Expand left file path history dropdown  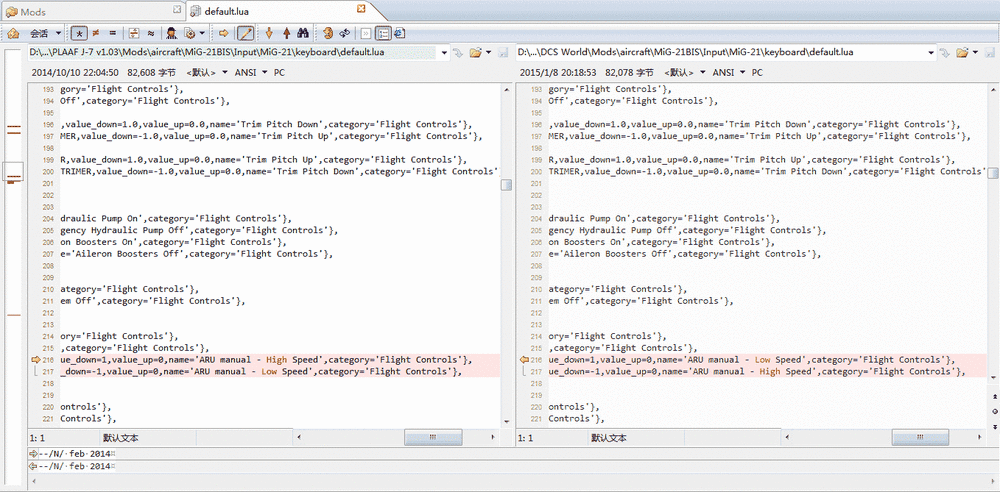point(445,52)
